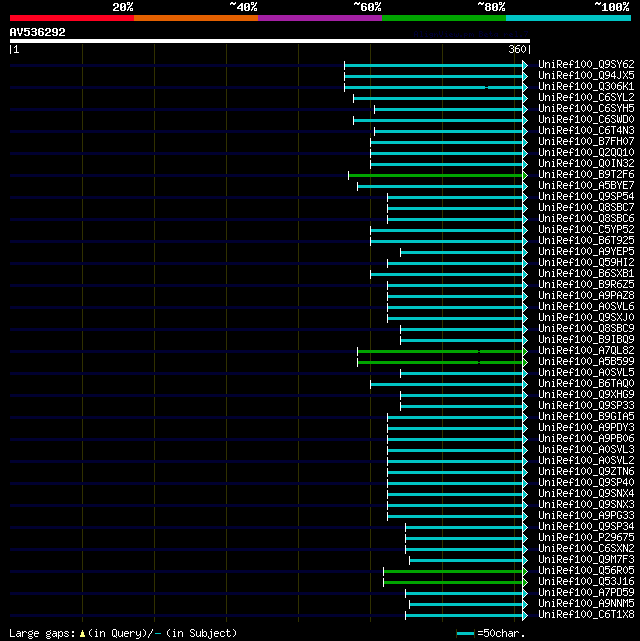This screenshot has height=641, width=640.
Task: Click the cyan 50char scale bar legend
Action: (465, 634)
